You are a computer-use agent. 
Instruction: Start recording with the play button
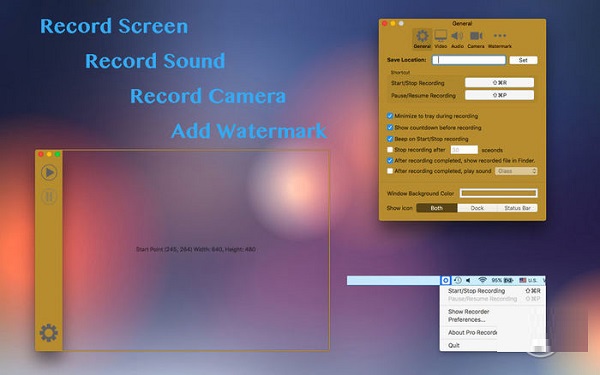click(49, 172)
